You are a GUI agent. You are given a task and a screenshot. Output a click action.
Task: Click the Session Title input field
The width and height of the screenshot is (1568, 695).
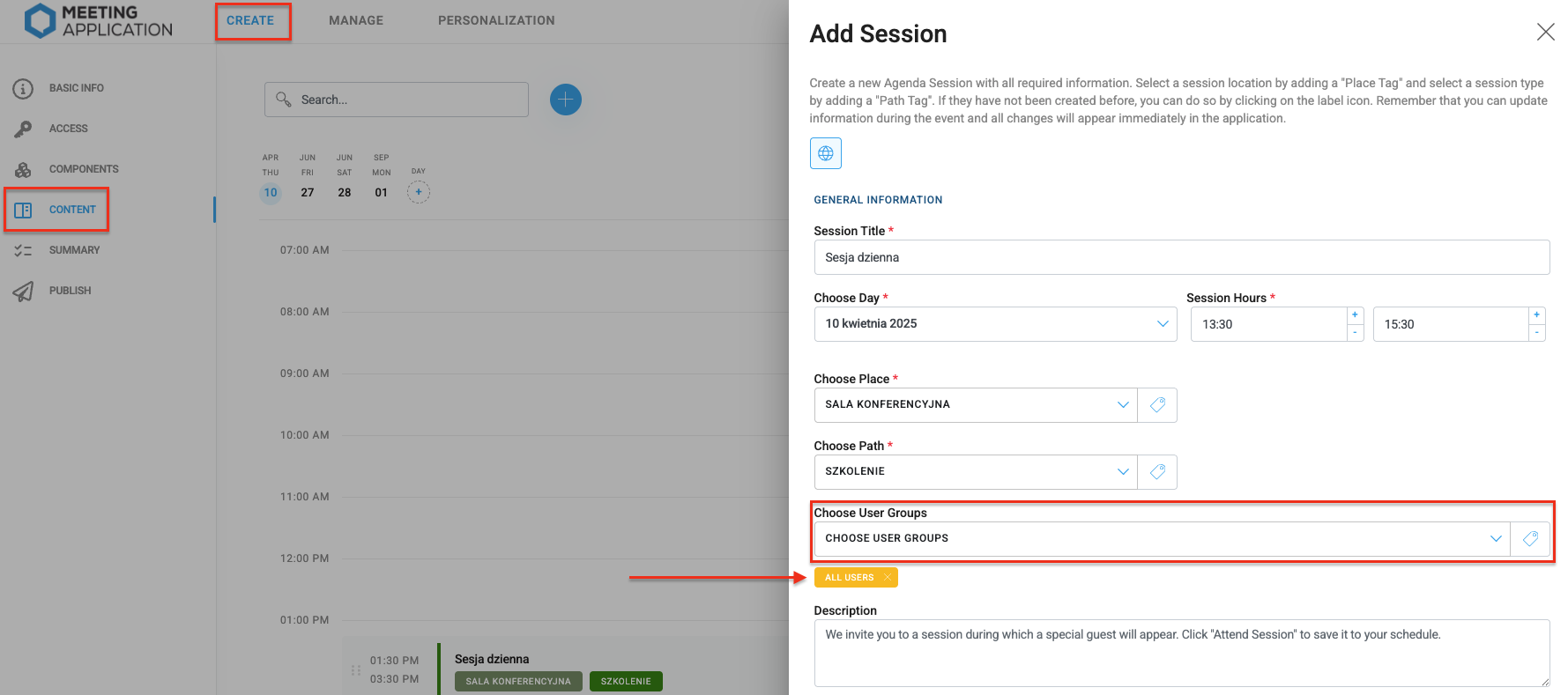point(1181,257)
